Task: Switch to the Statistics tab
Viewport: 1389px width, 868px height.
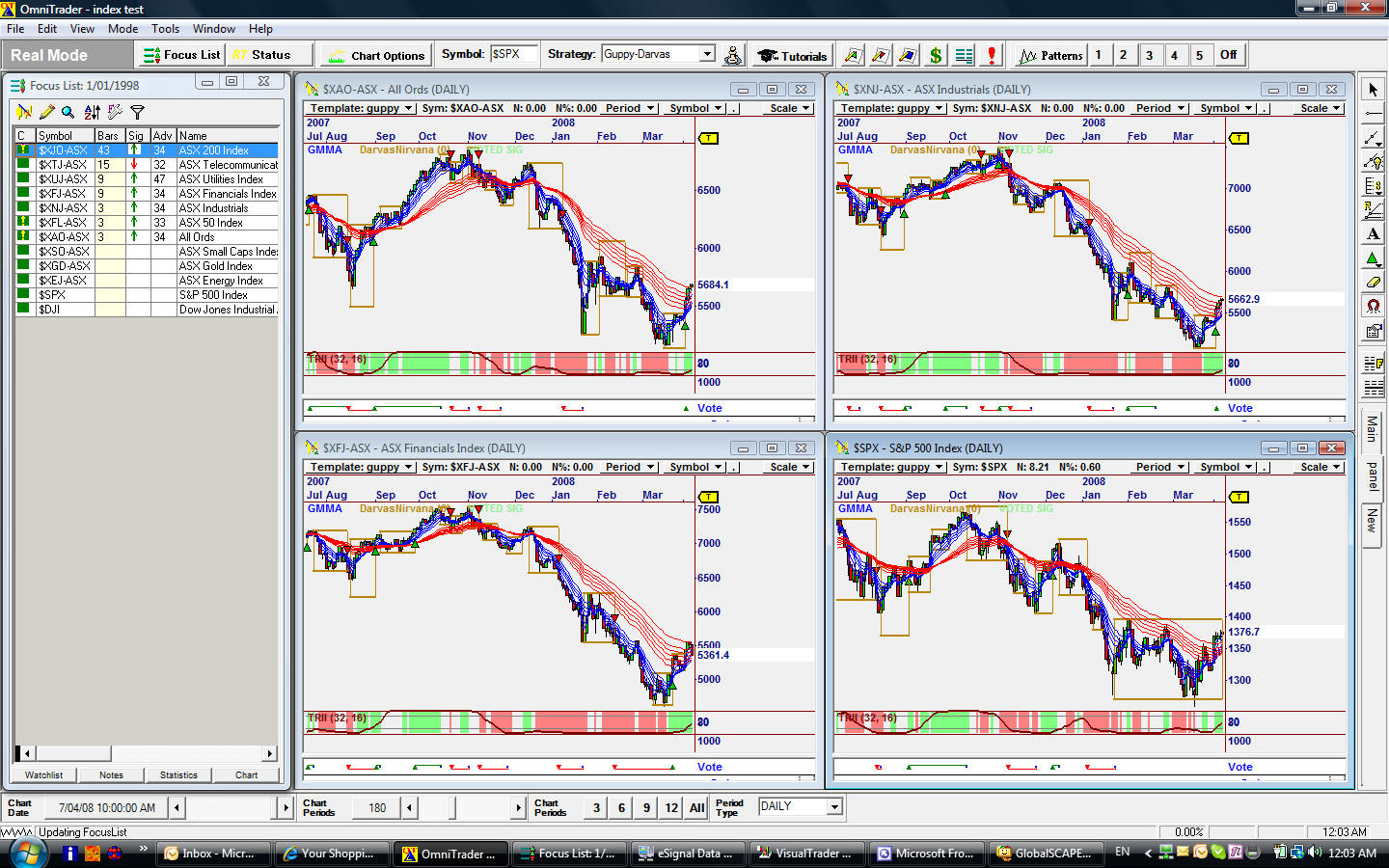Action: pos(178,774)
